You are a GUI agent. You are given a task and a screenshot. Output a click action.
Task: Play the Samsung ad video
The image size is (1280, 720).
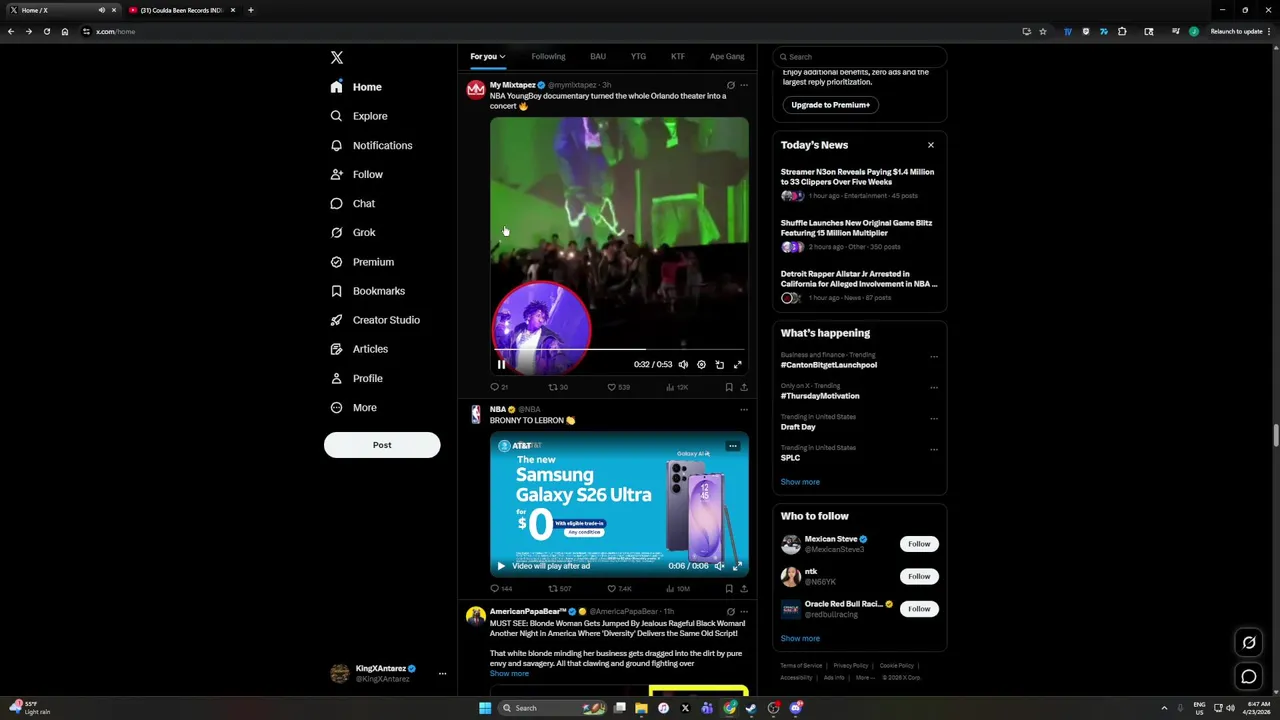501,566
